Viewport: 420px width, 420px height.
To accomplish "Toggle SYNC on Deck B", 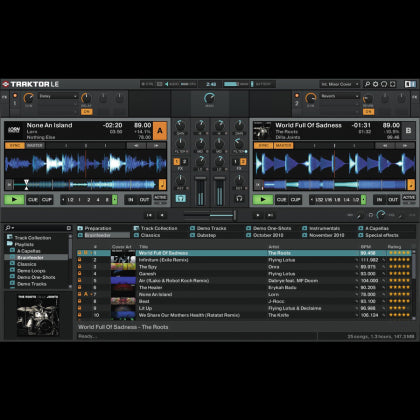I will pyautogui.click(x=263, y=146).
